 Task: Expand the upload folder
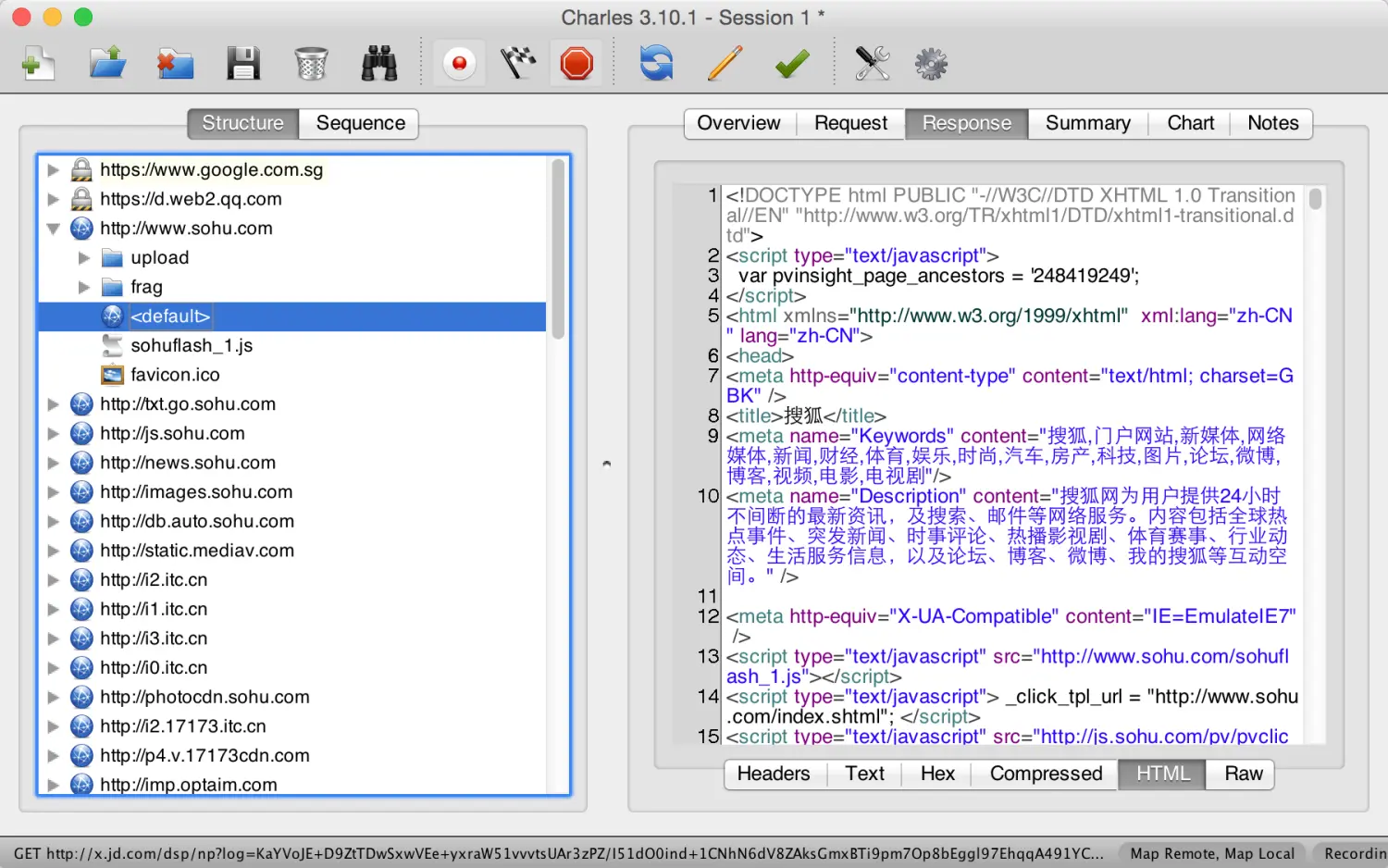84,258
